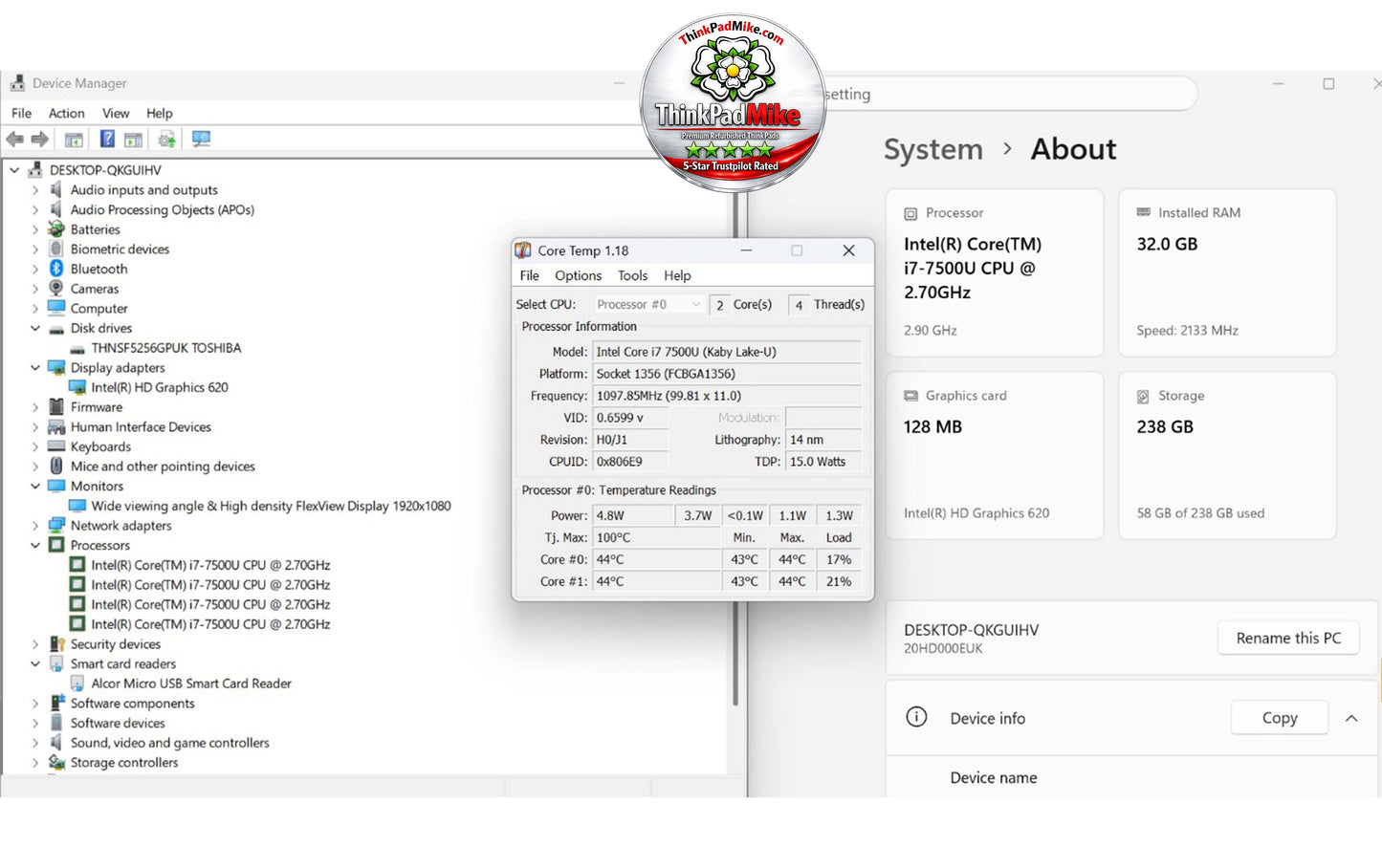Screen dimensions: 1382x868
Task: Click the Scan for hardware changes icon
Action: [x=201, y=140]
